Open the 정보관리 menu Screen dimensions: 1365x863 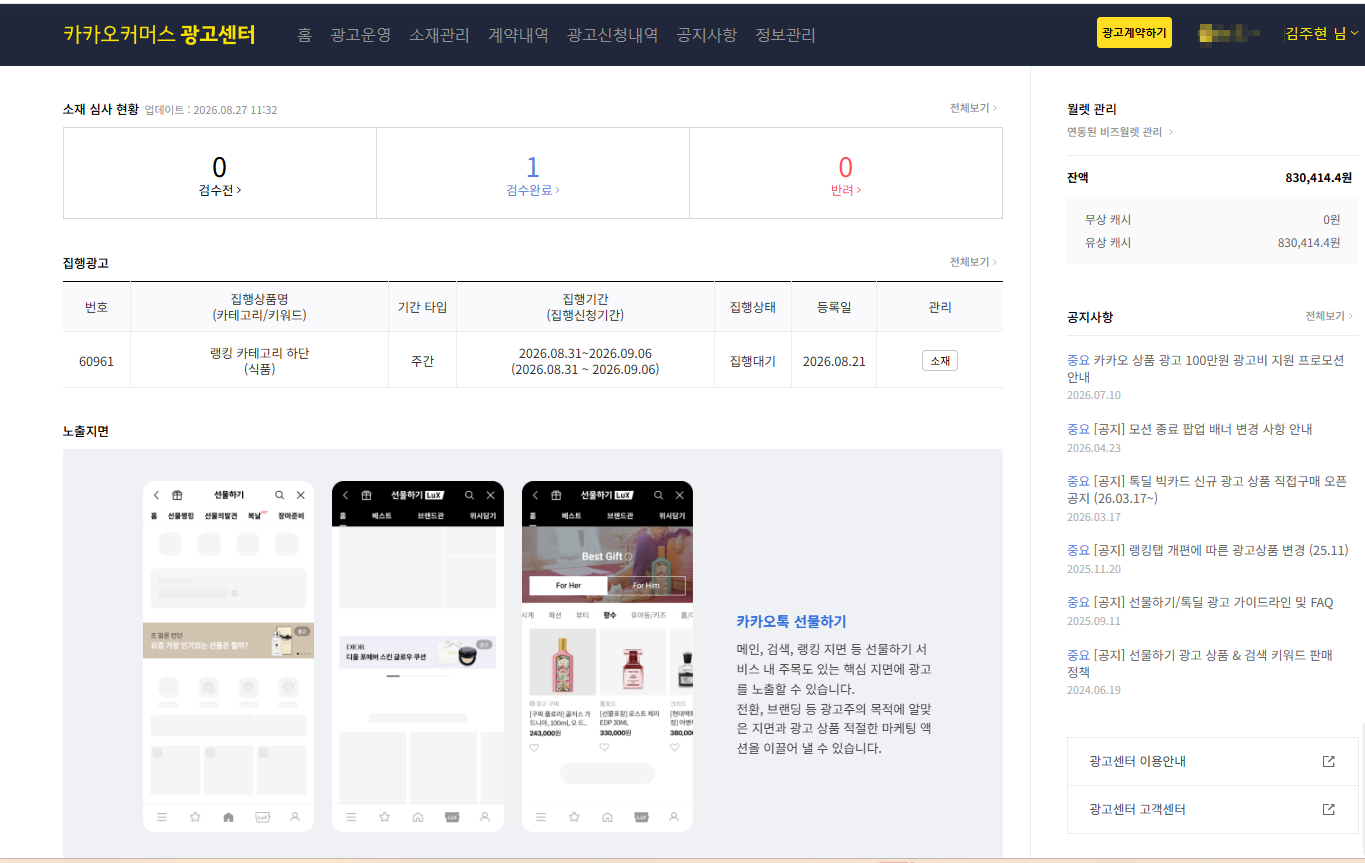tap(785, 35)
